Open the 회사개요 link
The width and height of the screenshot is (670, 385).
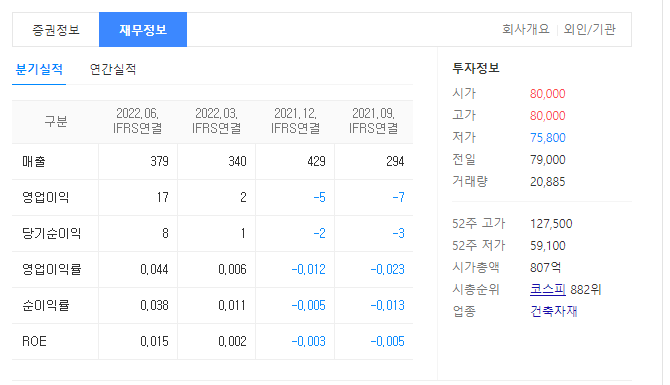coord(526,29)
